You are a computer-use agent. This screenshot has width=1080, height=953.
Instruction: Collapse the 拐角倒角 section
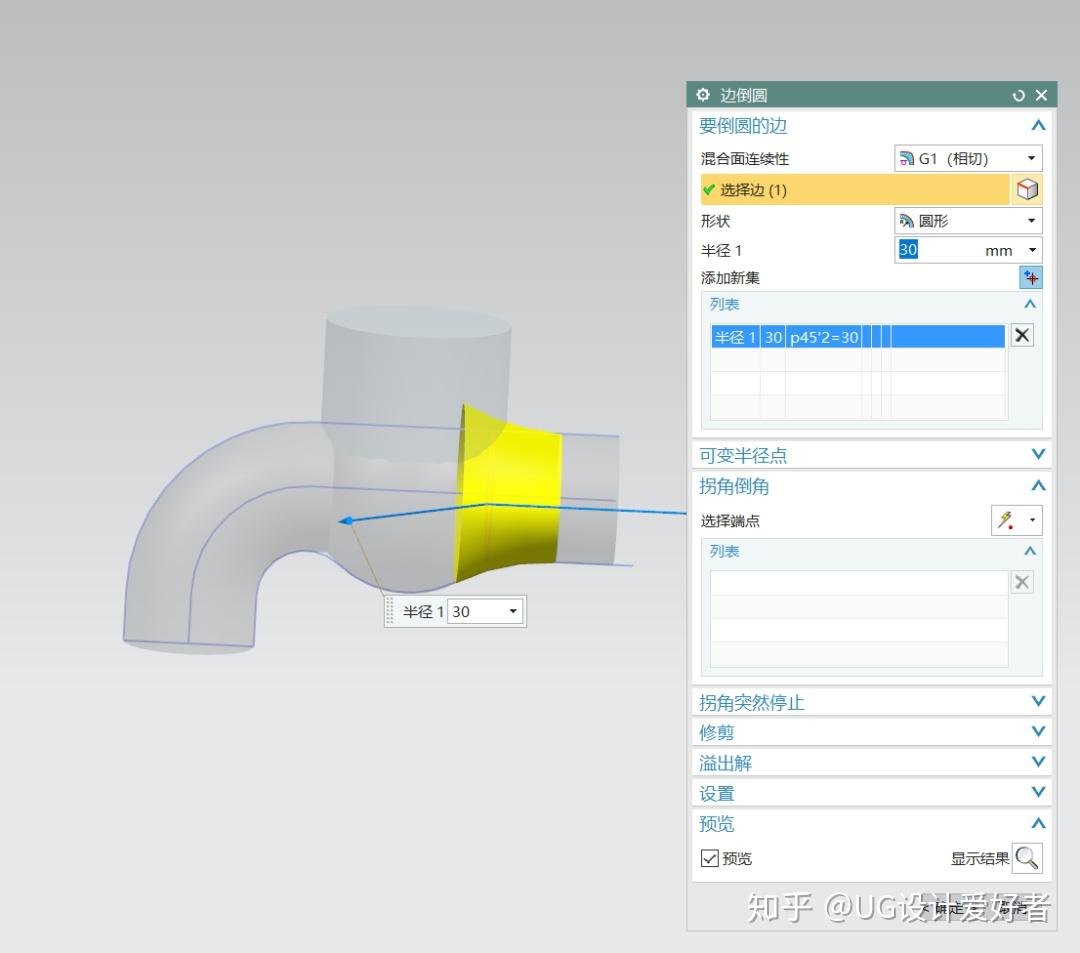coord(1038,486)
